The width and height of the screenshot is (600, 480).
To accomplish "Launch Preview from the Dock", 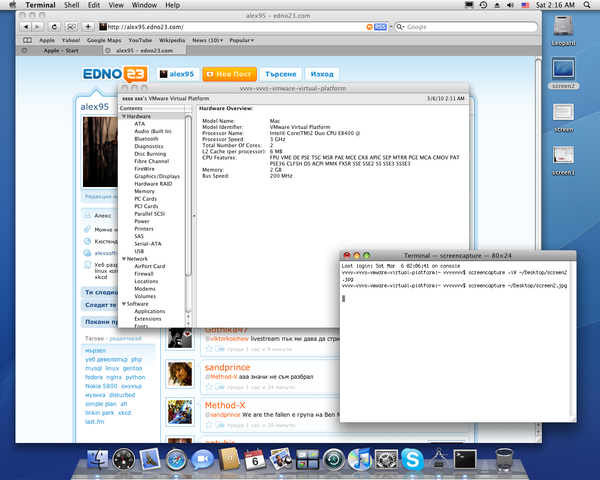I will pos(281,459).
